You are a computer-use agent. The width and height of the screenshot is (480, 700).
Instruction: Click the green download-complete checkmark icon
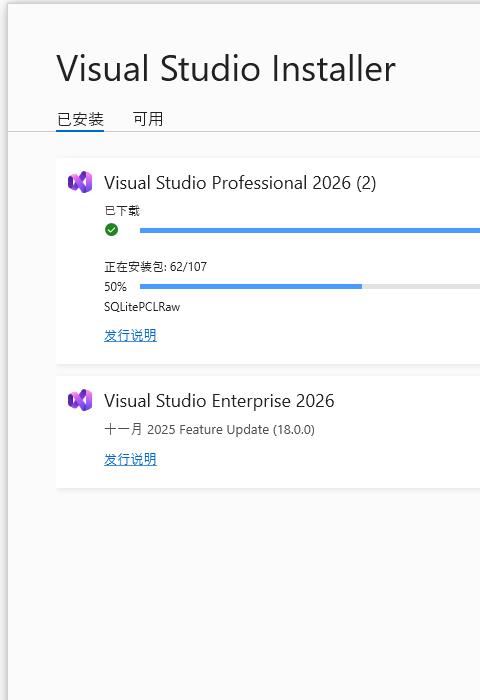pyautogui.click(x=111, y=230)
